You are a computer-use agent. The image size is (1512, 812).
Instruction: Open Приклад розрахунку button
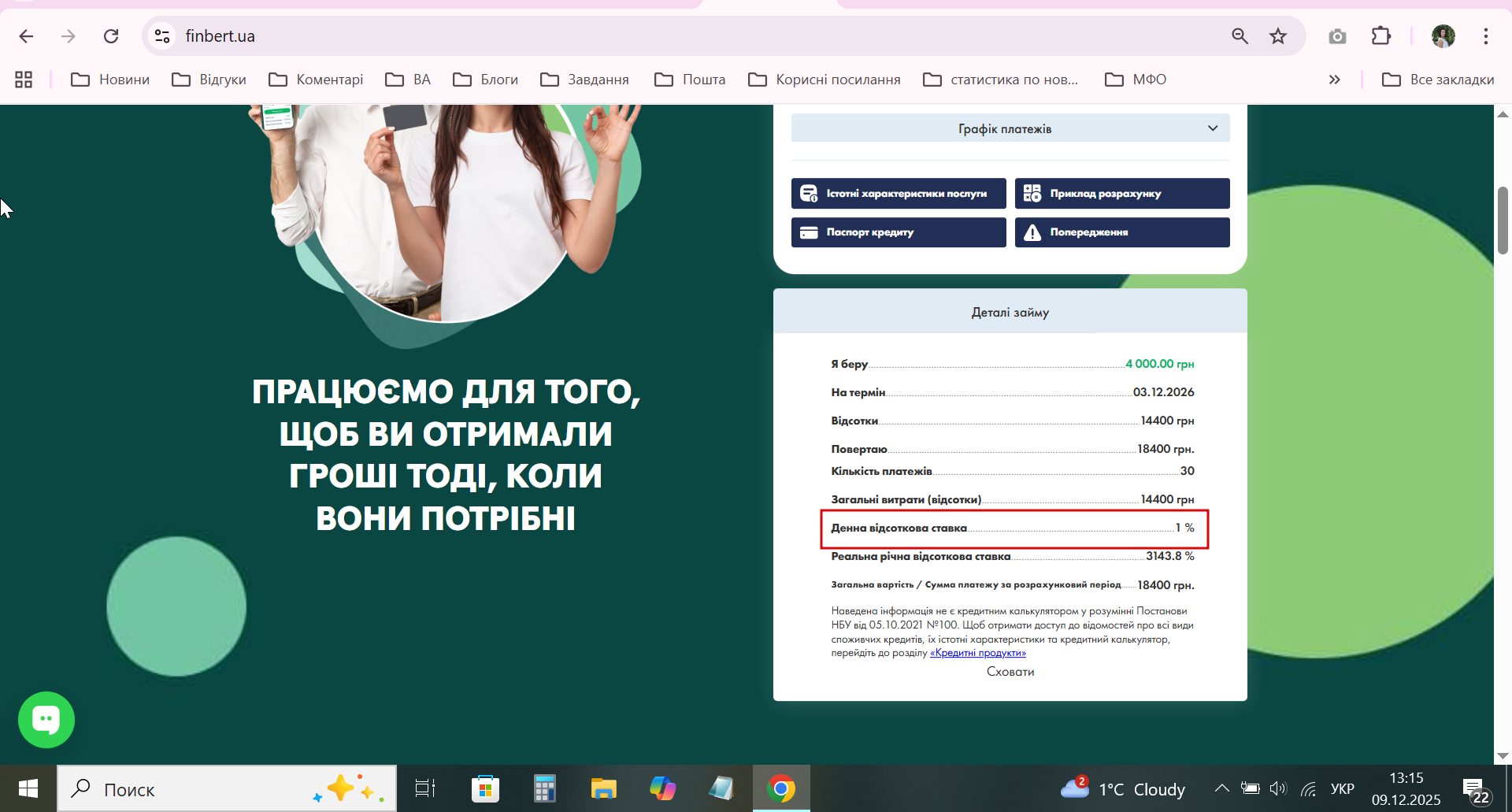tap(1122, 194)
